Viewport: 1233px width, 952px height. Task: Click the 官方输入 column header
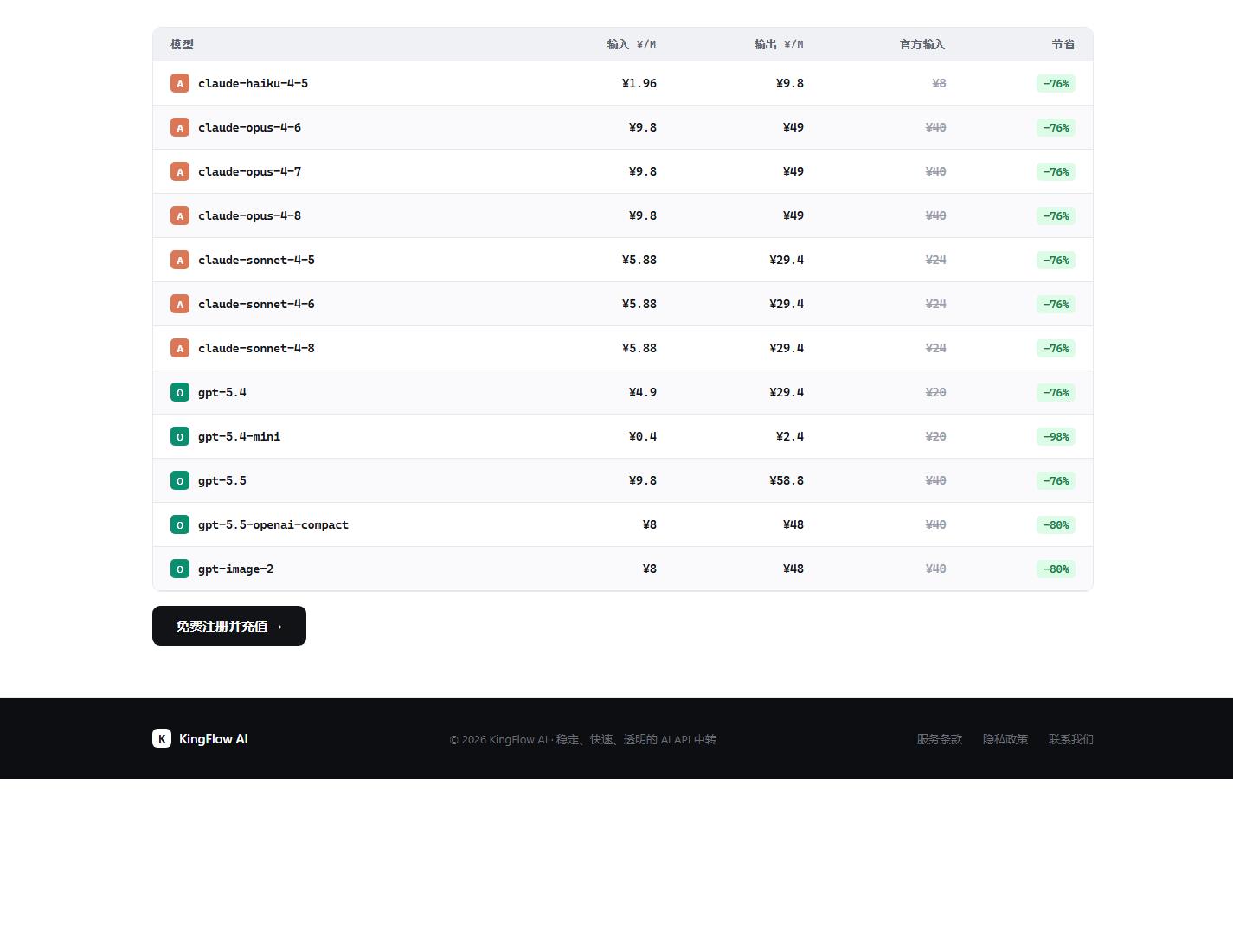922,44
